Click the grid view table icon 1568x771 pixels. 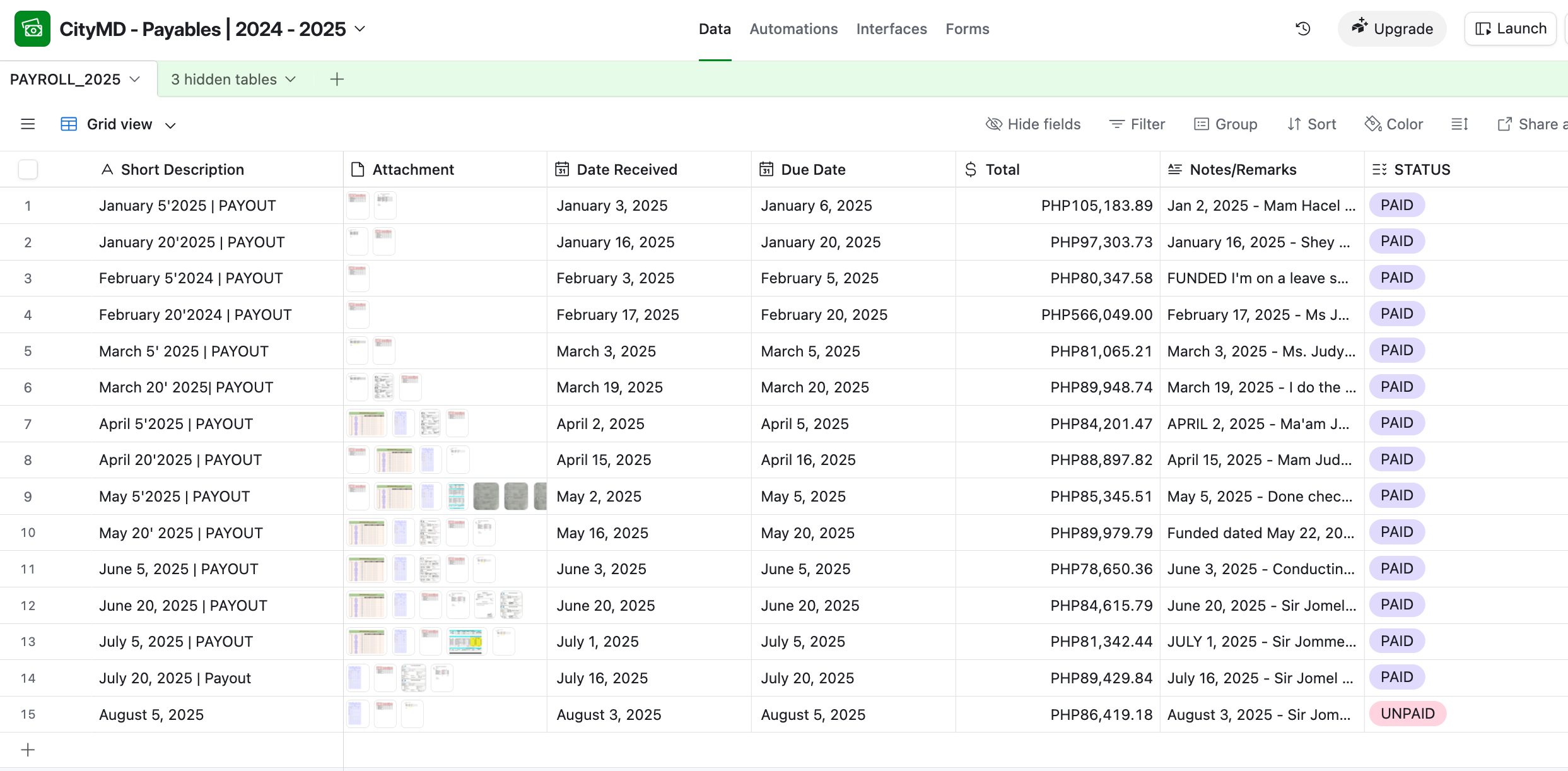point(69,124)
